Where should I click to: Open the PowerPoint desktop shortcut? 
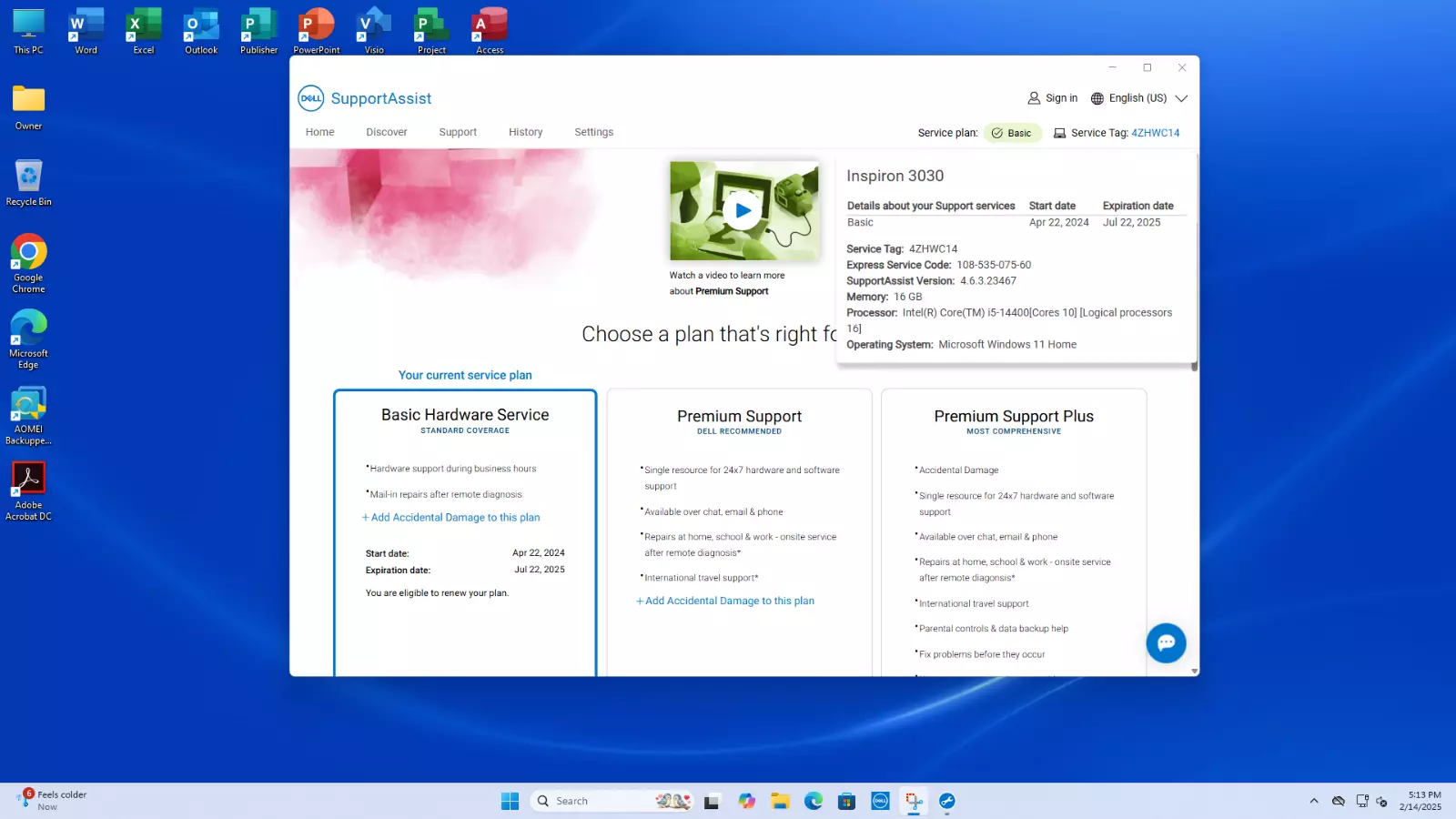pos(317,31)
